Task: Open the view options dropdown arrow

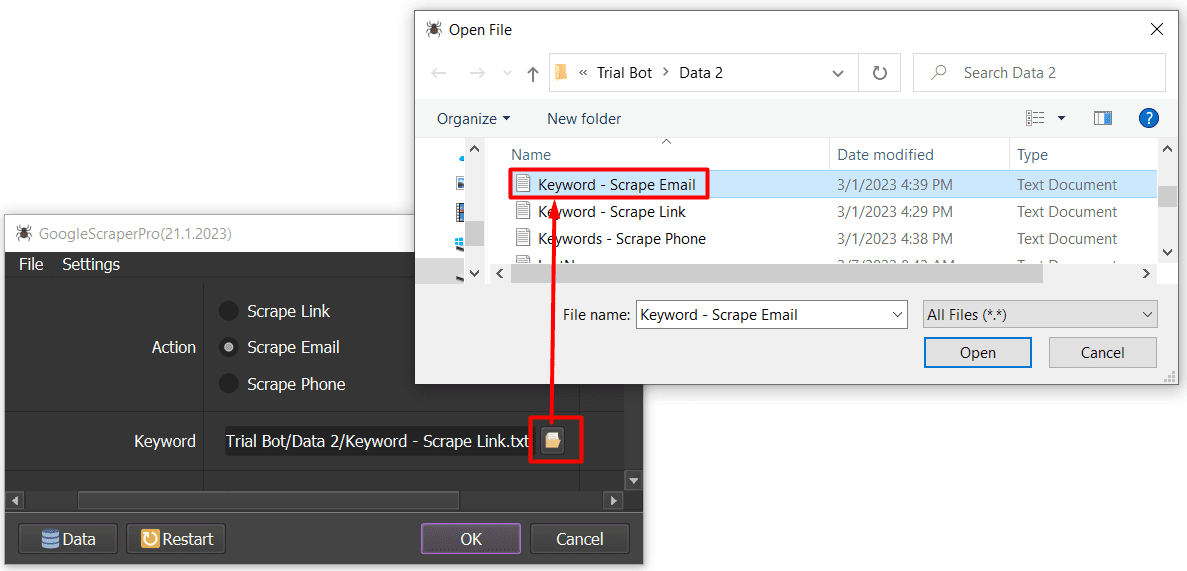Action: (x=1061, y=118)
